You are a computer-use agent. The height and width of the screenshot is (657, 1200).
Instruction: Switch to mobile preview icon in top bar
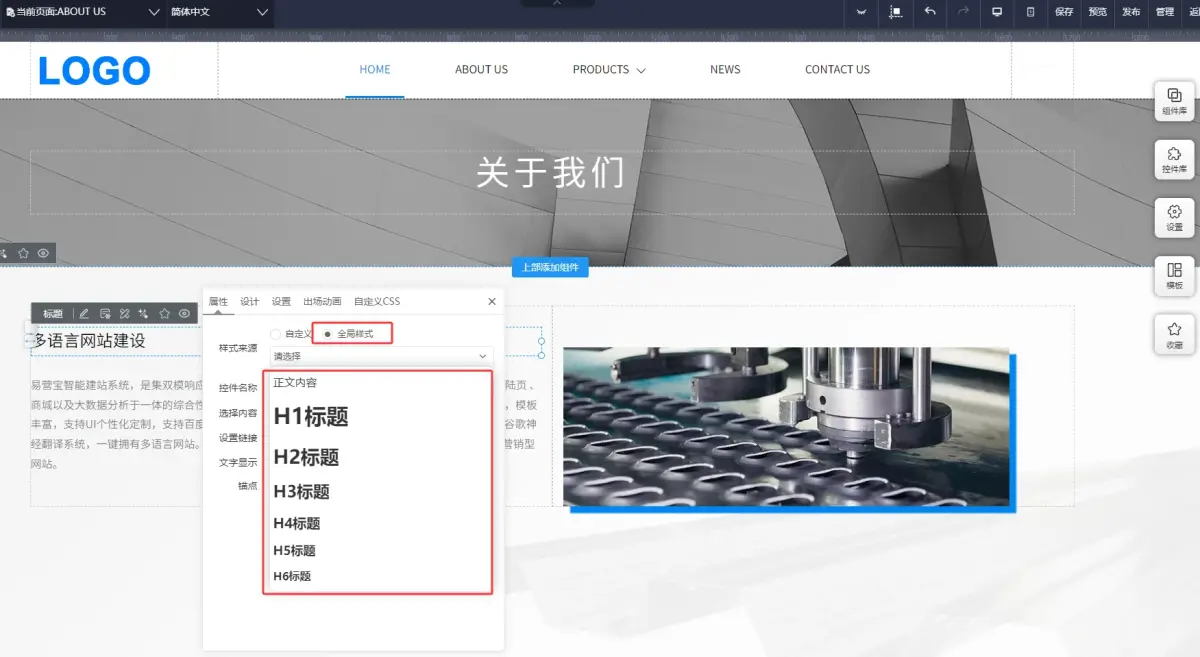click(1029, 12)
